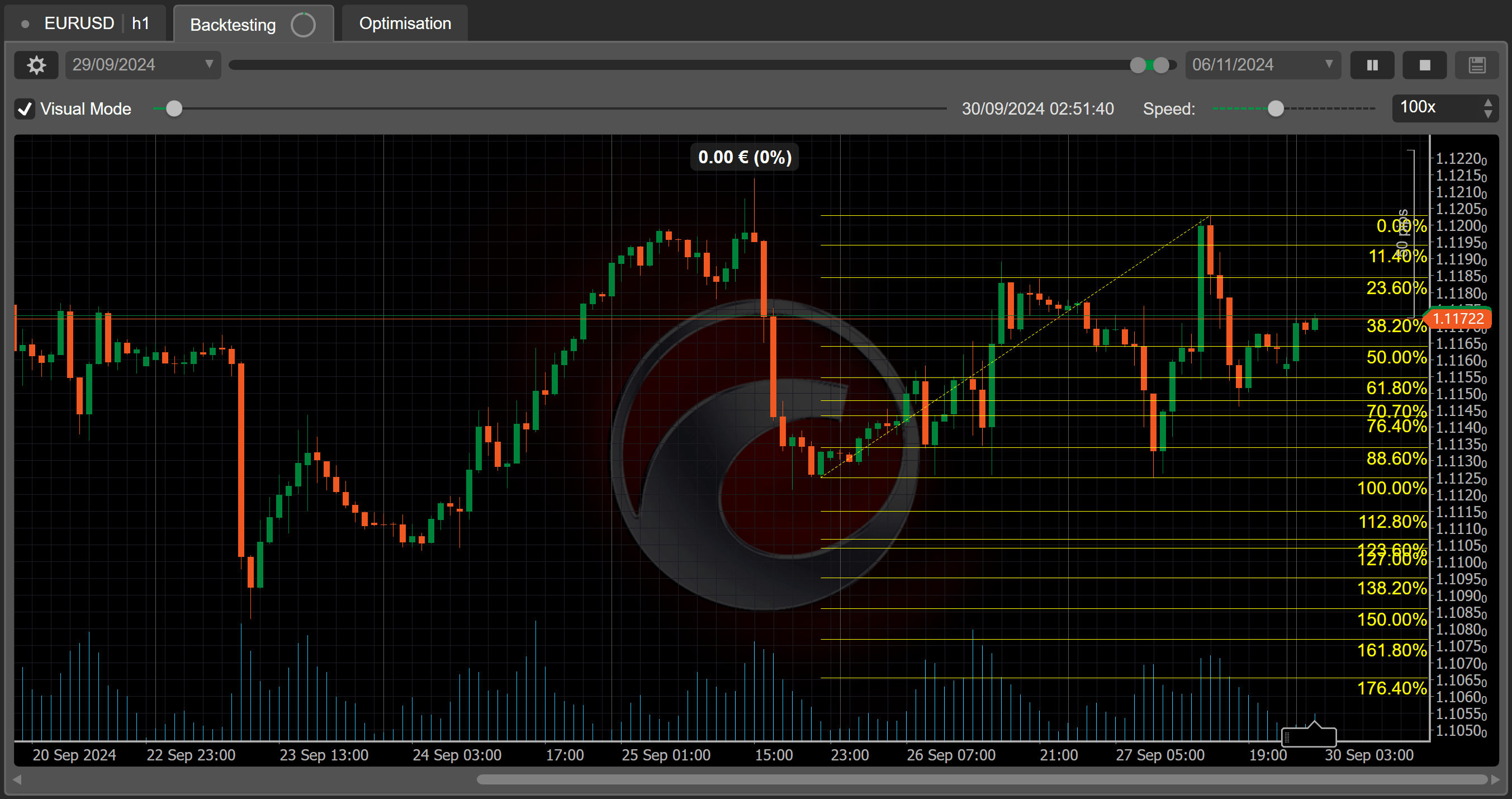The height and width of the screenshot is (799, 1512).
Task: Stop the backtest
Action: [x=1425, y=64]
